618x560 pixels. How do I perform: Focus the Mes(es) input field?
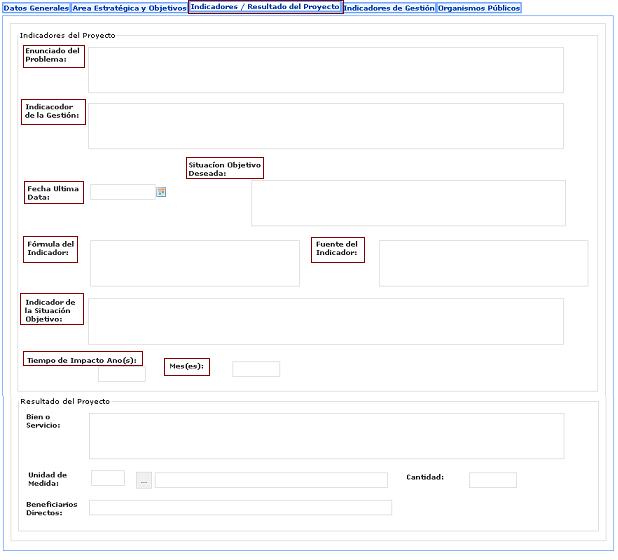tap(256, 369)
